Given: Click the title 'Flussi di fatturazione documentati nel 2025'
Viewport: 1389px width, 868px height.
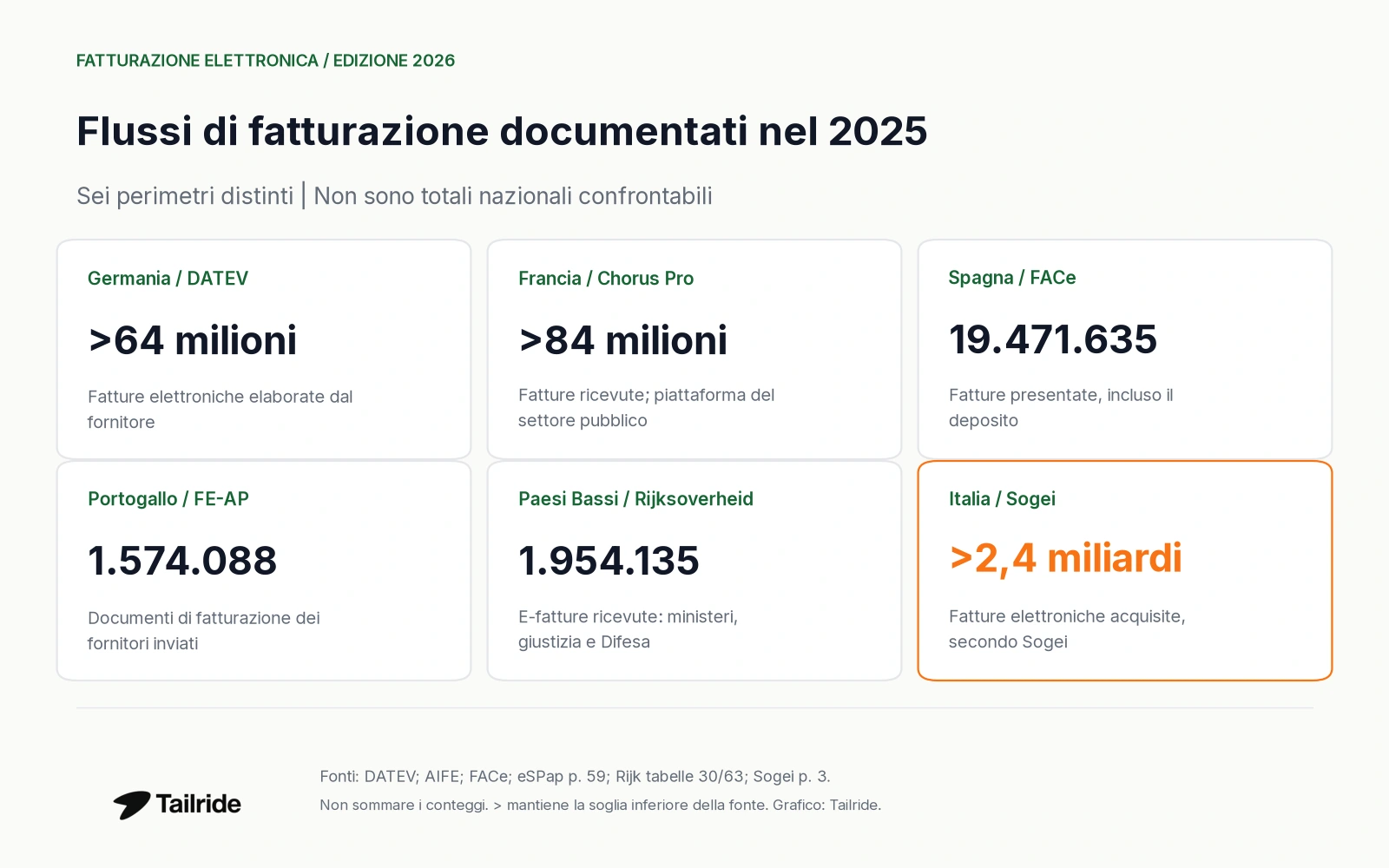Looking at the screenshot, I should click(502, 131).
